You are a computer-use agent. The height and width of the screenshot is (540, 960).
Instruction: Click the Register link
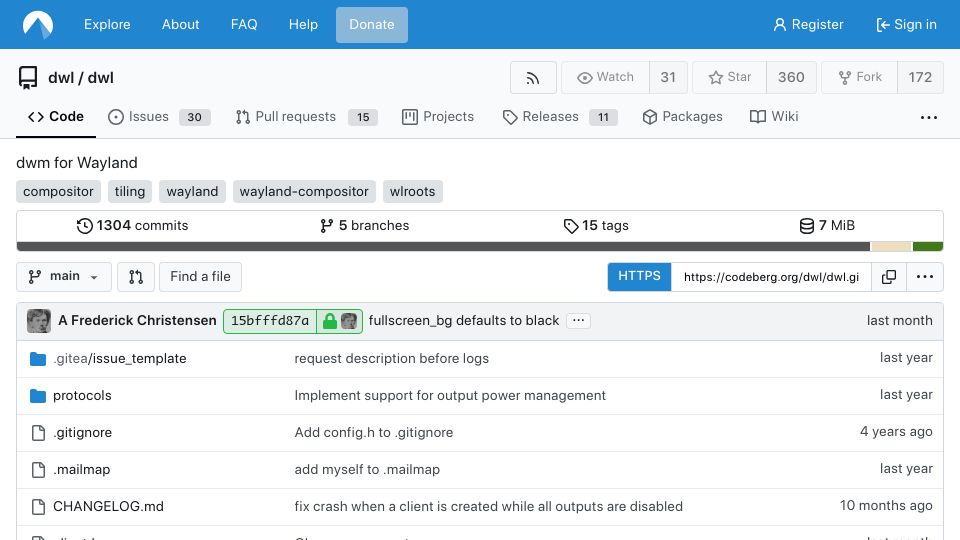pos(808,24)
